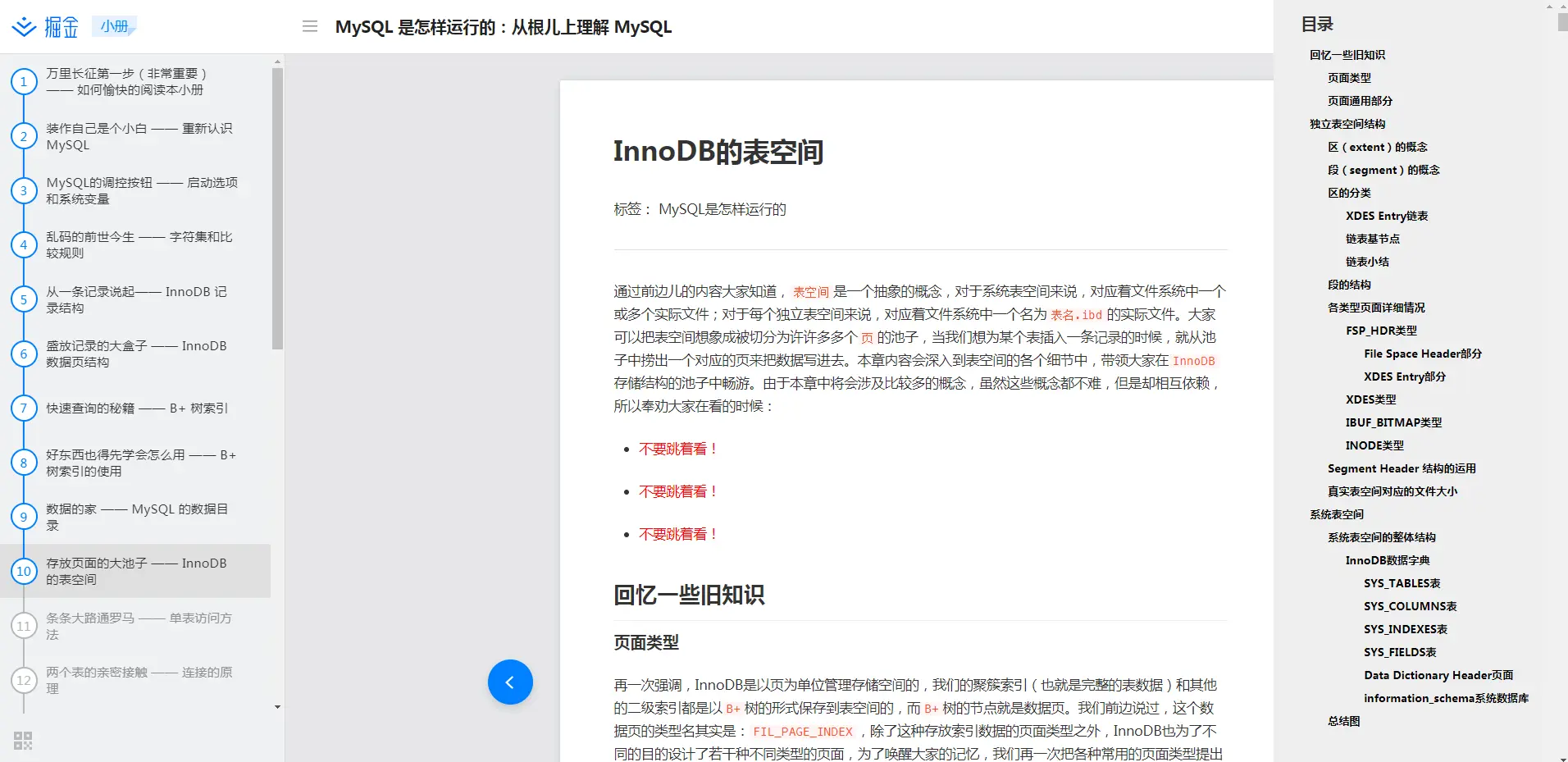Jump to IBUF_BITMAP类型 in contents

[1393, 422]
